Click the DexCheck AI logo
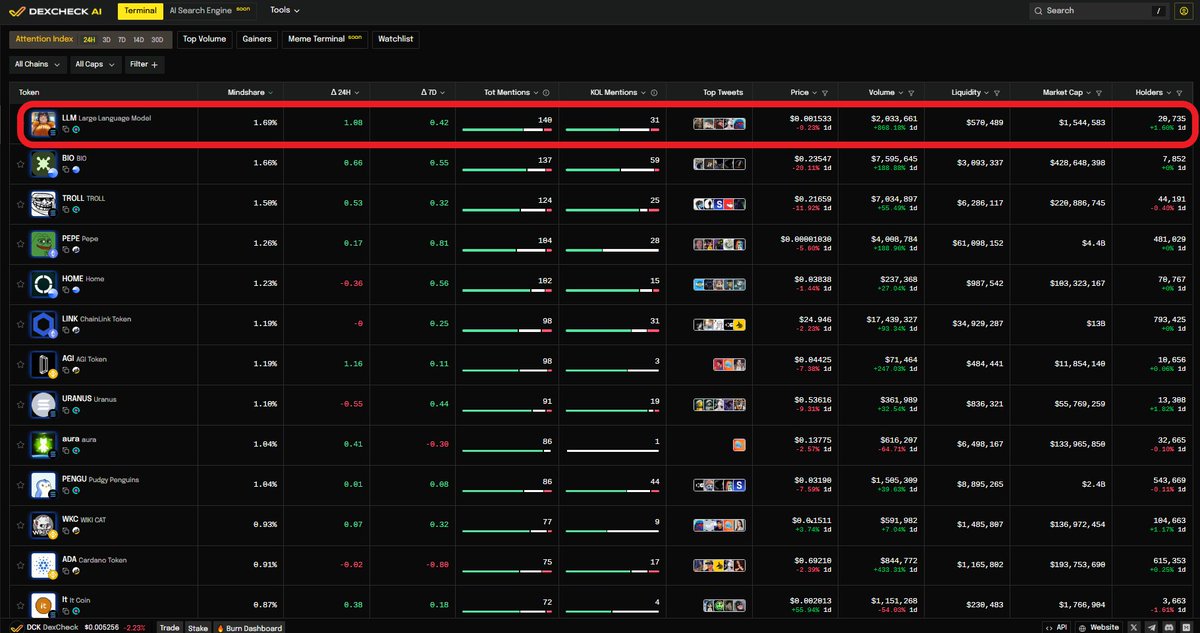Image resolution: width=1200 pixels, height=633 pixels. point(57,11)
